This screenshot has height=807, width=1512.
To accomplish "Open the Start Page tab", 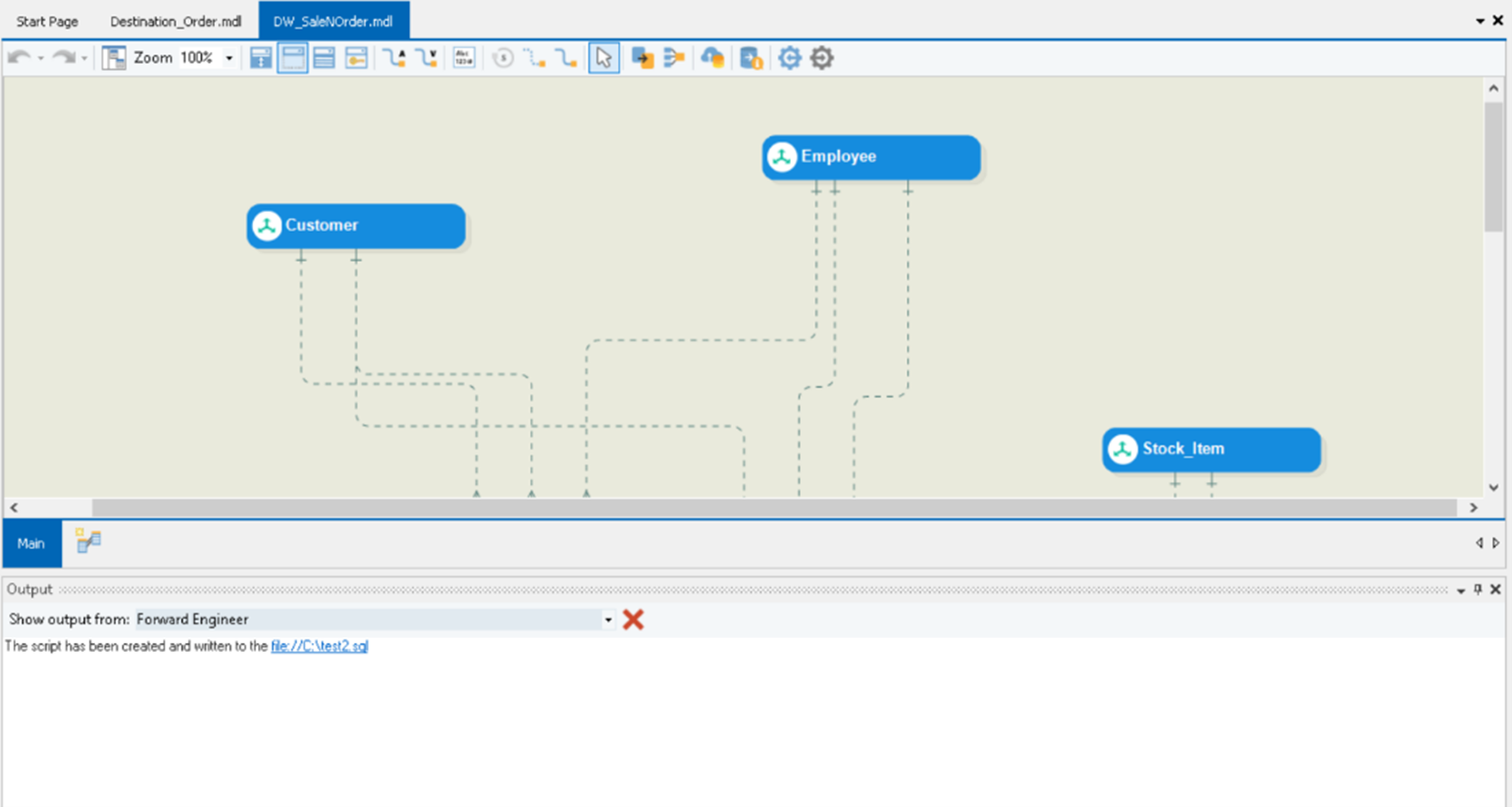I will 47,21.
